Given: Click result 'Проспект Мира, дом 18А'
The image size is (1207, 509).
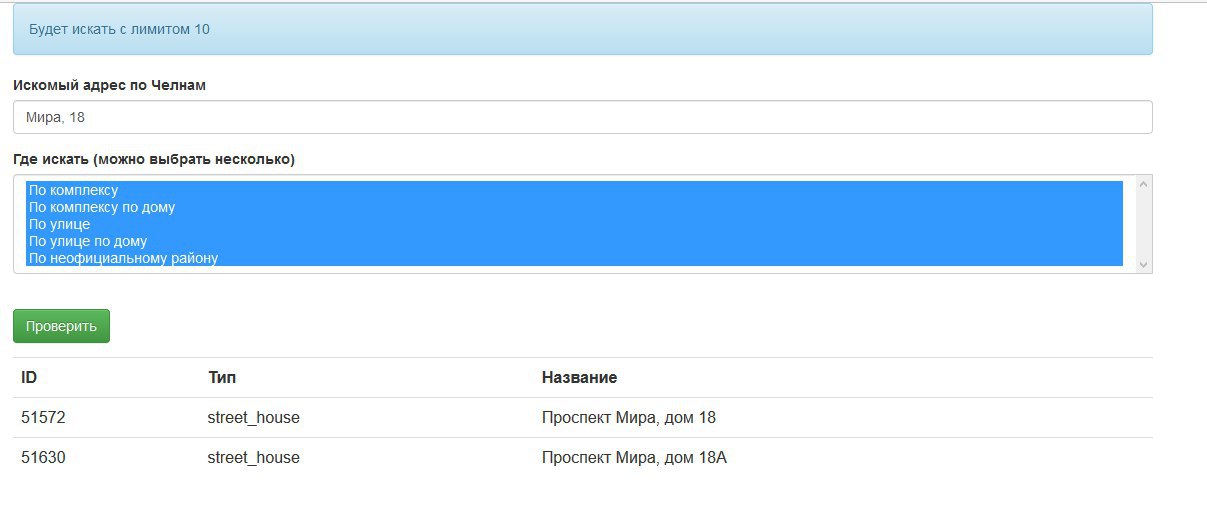Looking at the screenshot, I should pyautogui.click(x=634, y=458).
